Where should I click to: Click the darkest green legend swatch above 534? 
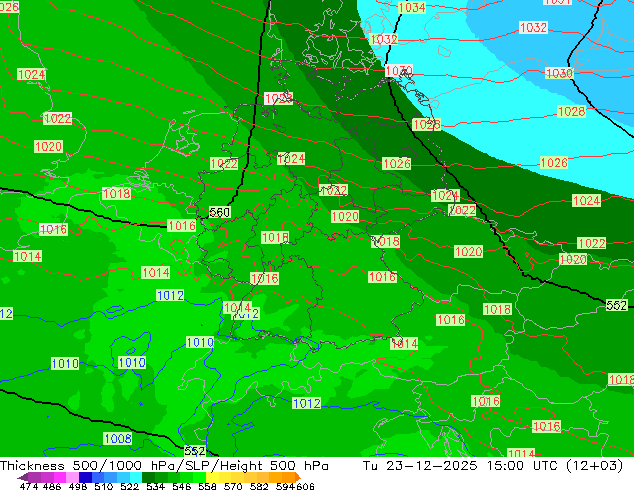[x=148, y=477]
